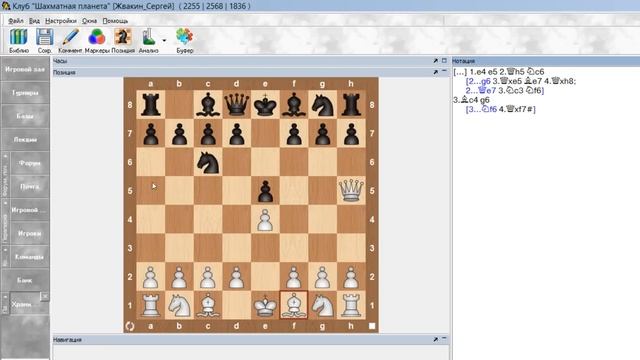Start the Анализ flask tool
Viewport: 640px width, 360px height.
coord(148,40)
